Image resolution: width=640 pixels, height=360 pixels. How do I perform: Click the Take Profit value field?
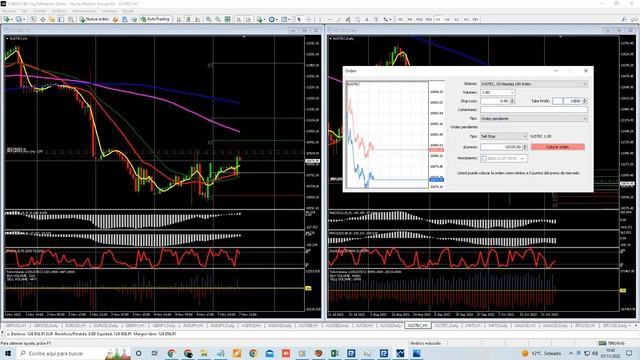567,101
